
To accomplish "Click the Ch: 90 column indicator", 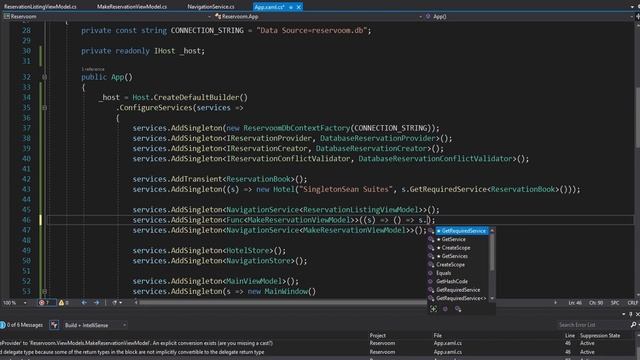I will click(x=596, y=303).
